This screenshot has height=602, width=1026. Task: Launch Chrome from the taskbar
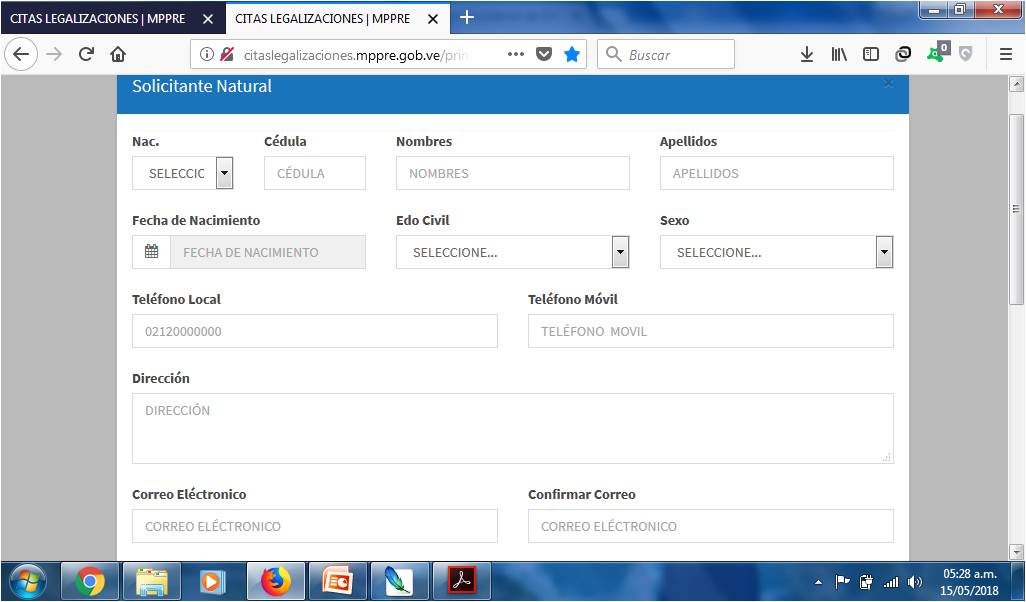pos(90,581)
